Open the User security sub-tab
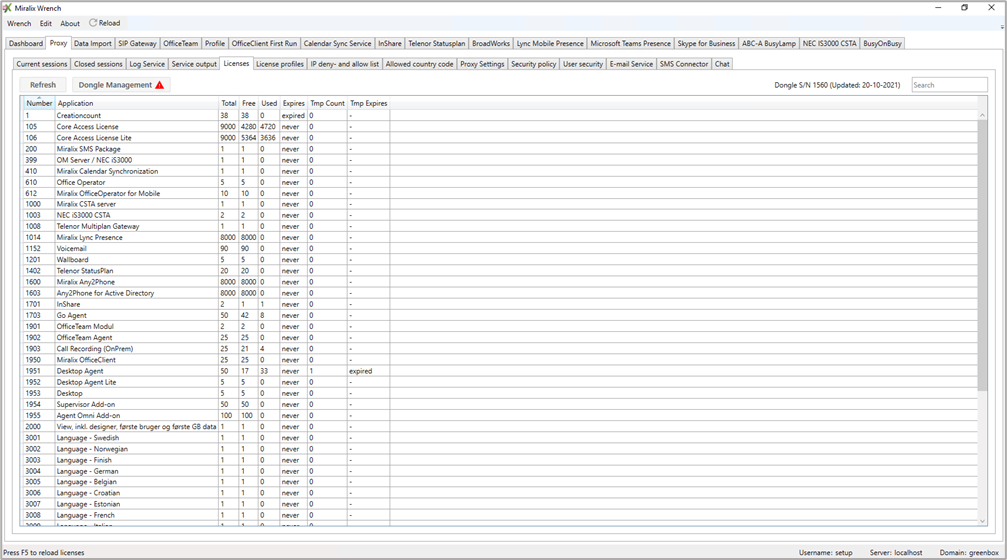Image resolution: width=1007 pixels, height=560 pixels. (x=583, y=64)
